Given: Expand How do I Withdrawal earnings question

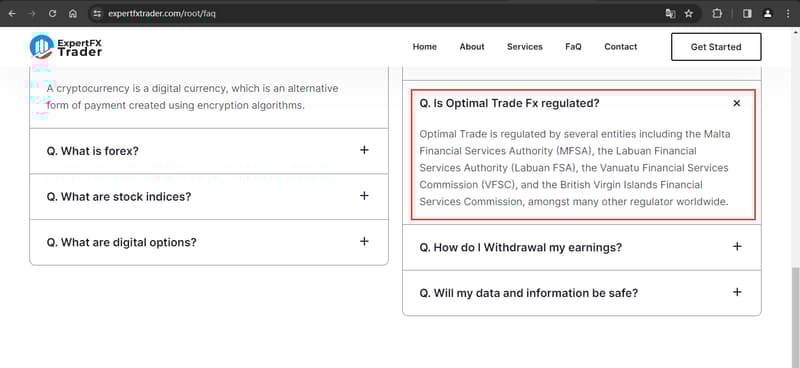Looking at the screenshot, I should (582, 248).
